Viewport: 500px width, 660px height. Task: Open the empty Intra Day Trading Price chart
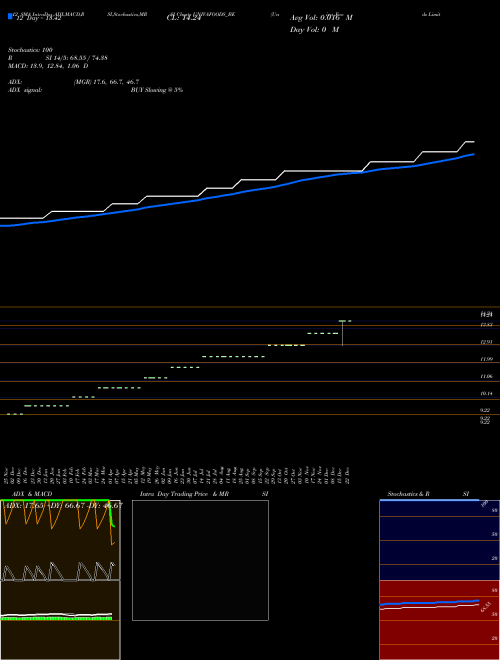point(200,560)
